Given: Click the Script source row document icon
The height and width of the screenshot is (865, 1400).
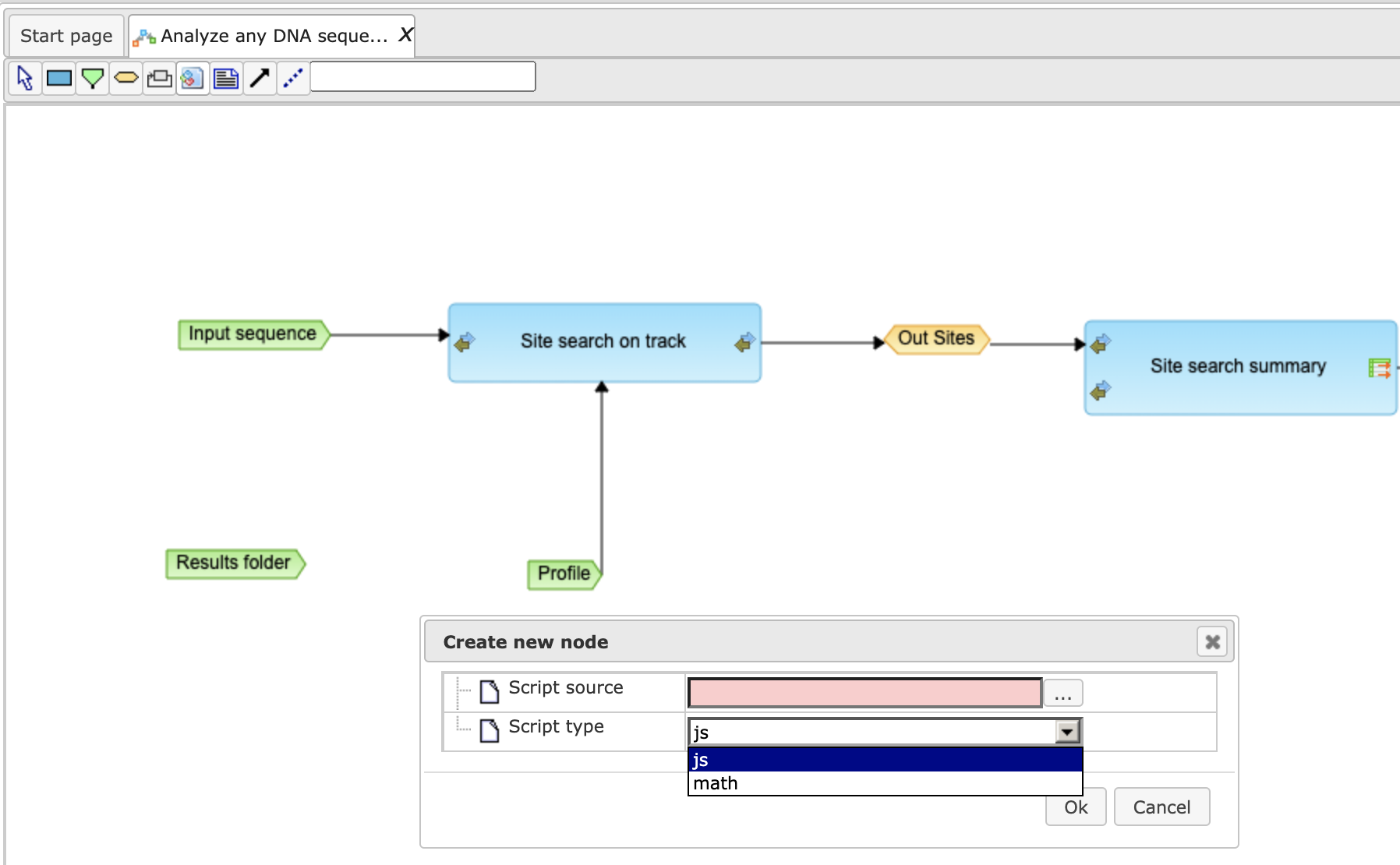Looking at the screenshot, I should click(x=490, y=691).
